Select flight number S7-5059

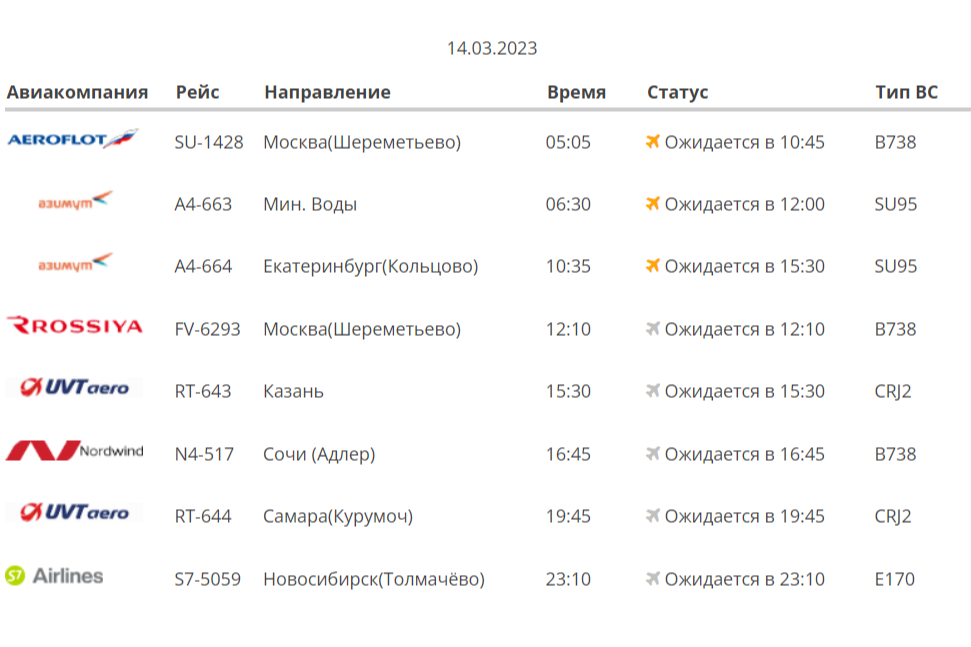(207, 580)
